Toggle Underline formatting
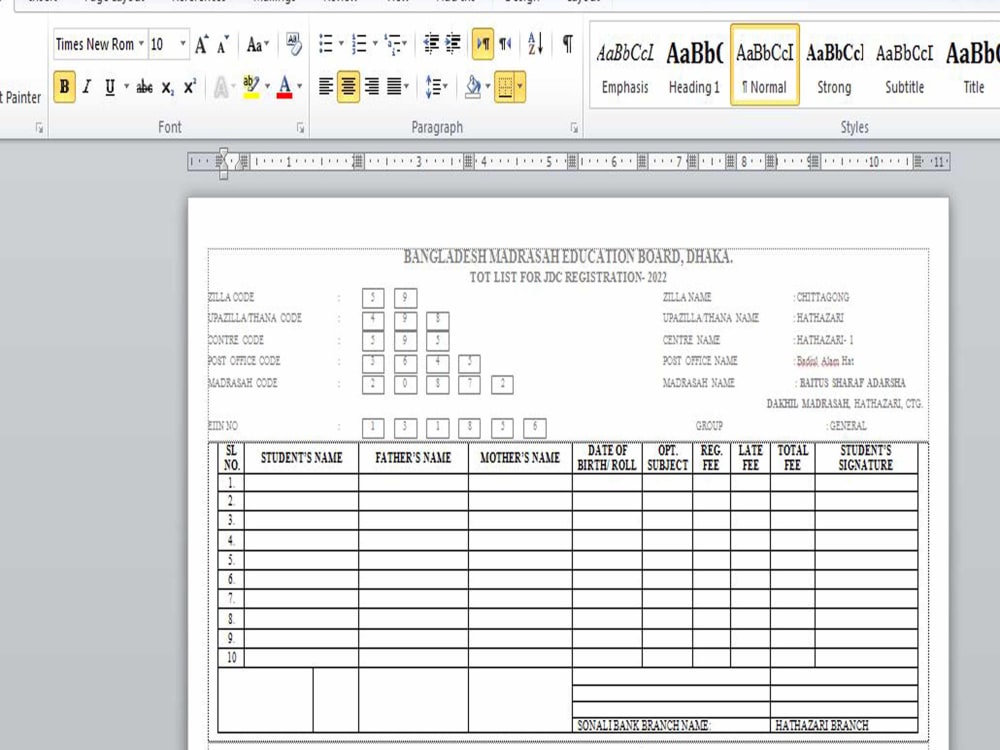Screen dimensions: 1000x750 pyautogui.click(x=110, y=87)
